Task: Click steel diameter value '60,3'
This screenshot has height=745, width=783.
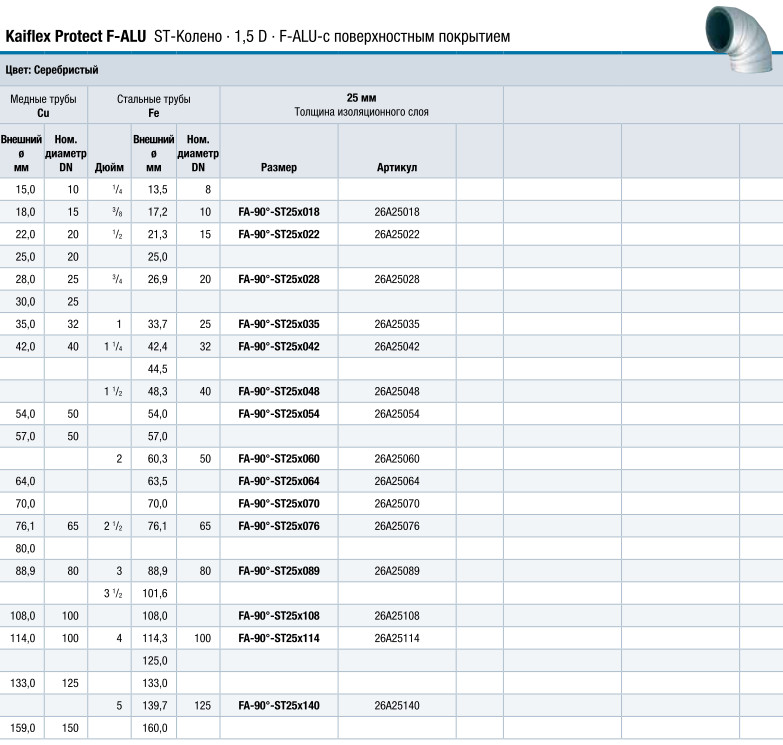Action: click(x=157, y=459)
